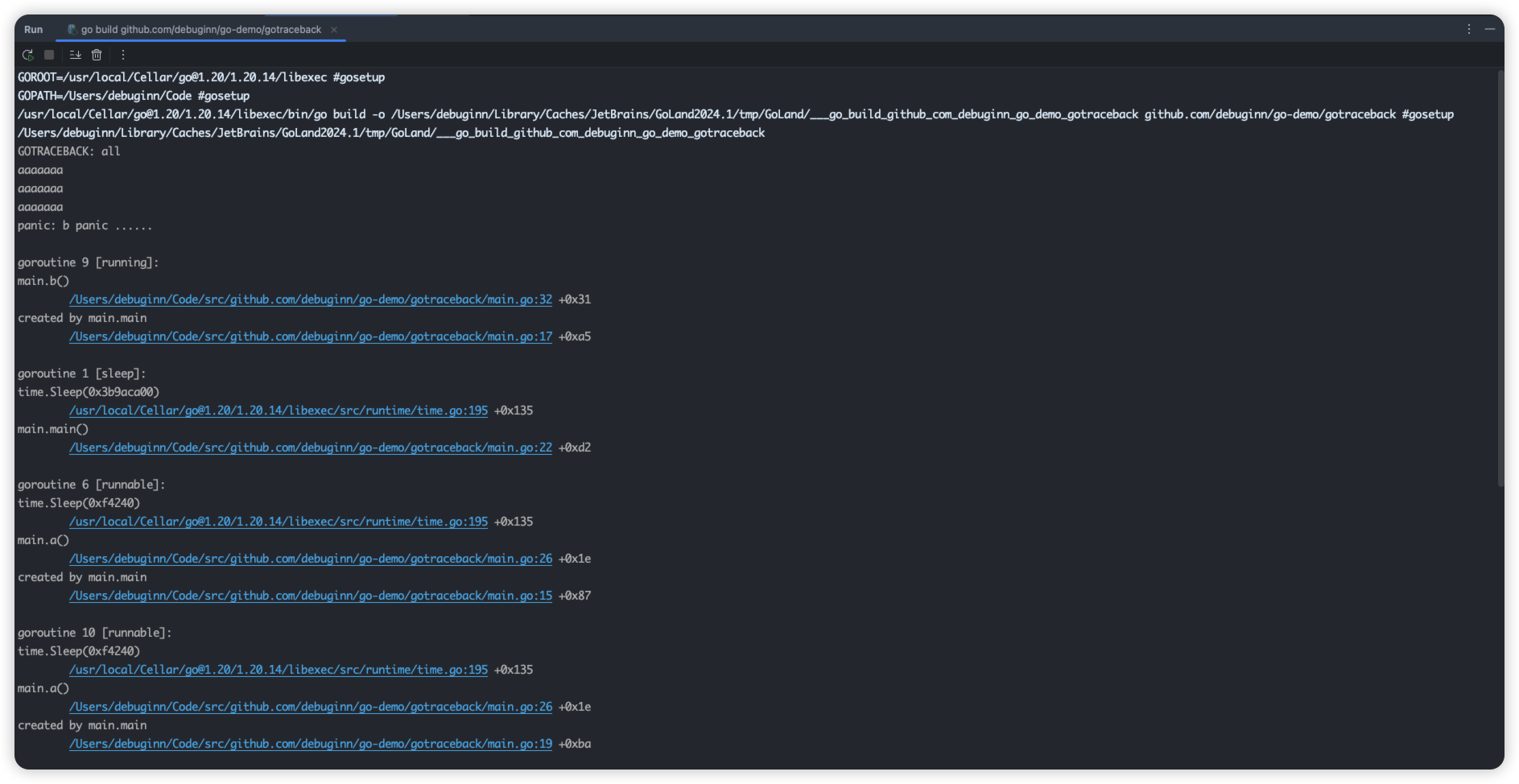Open main.go:19 link under goroutine 10
The image size is (1519, 784).
pyautogui.click(x=310, y=744)
